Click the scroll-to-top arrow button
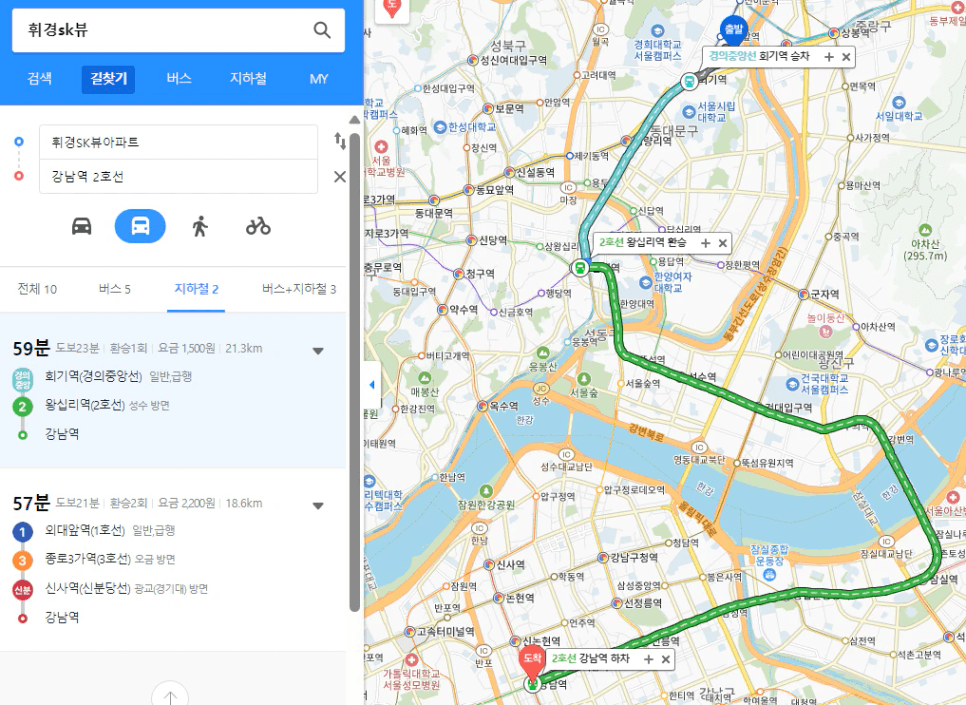This screenshot has width=966, height=705. tap(170, 695)
